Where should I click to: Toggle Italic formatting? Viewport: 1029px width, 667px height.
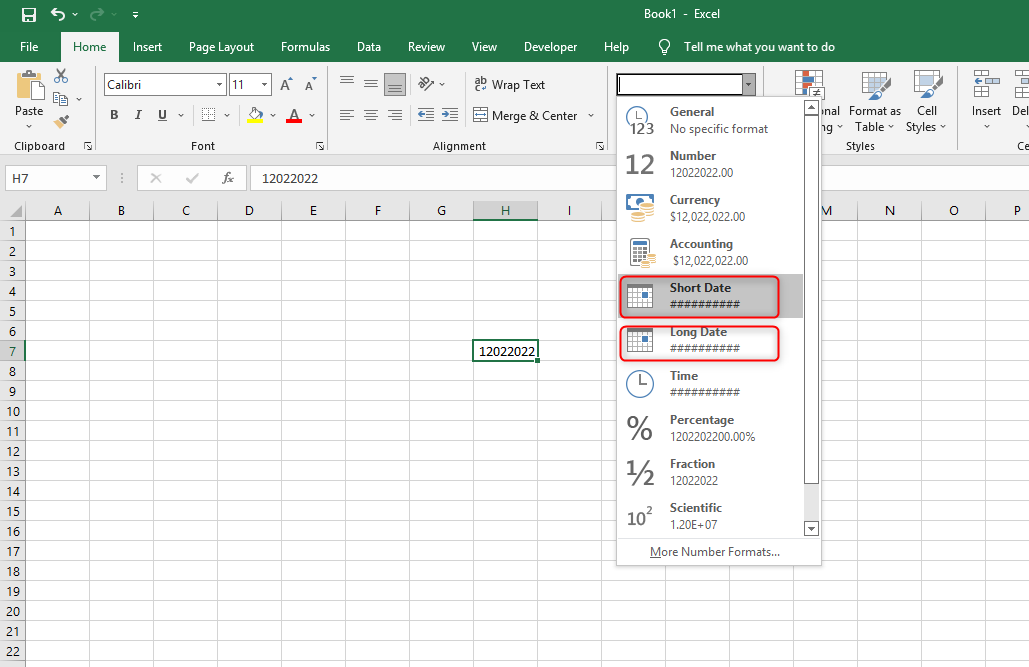tap(138, 115)
